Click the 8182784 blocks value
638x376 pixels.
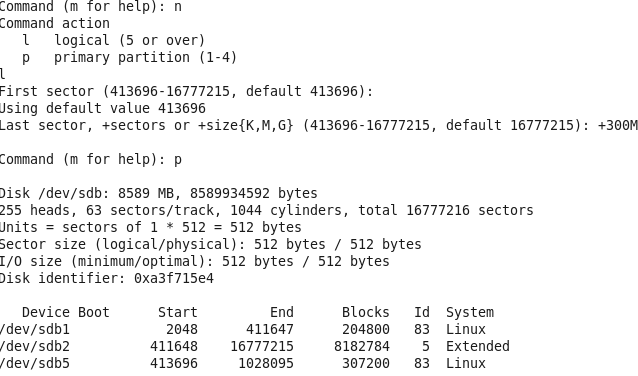[x=362, y=346]
